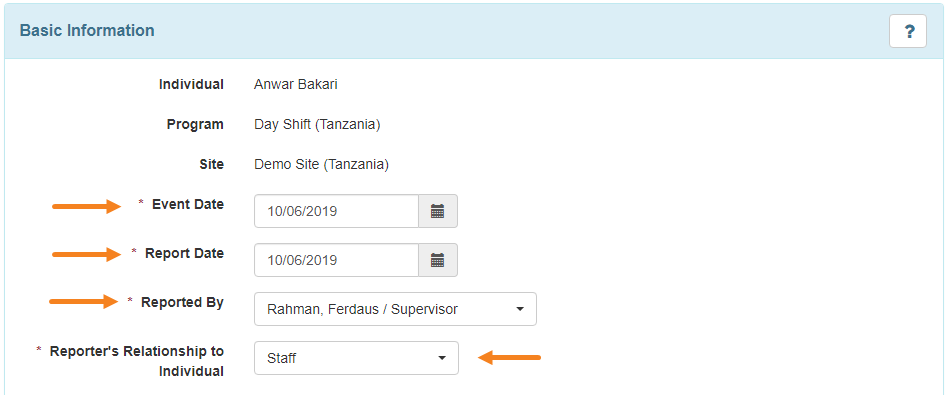The width and height of the screenshot is (947, 395).
Task: Focus the Report Date text field
Action: tap(336, 260)
